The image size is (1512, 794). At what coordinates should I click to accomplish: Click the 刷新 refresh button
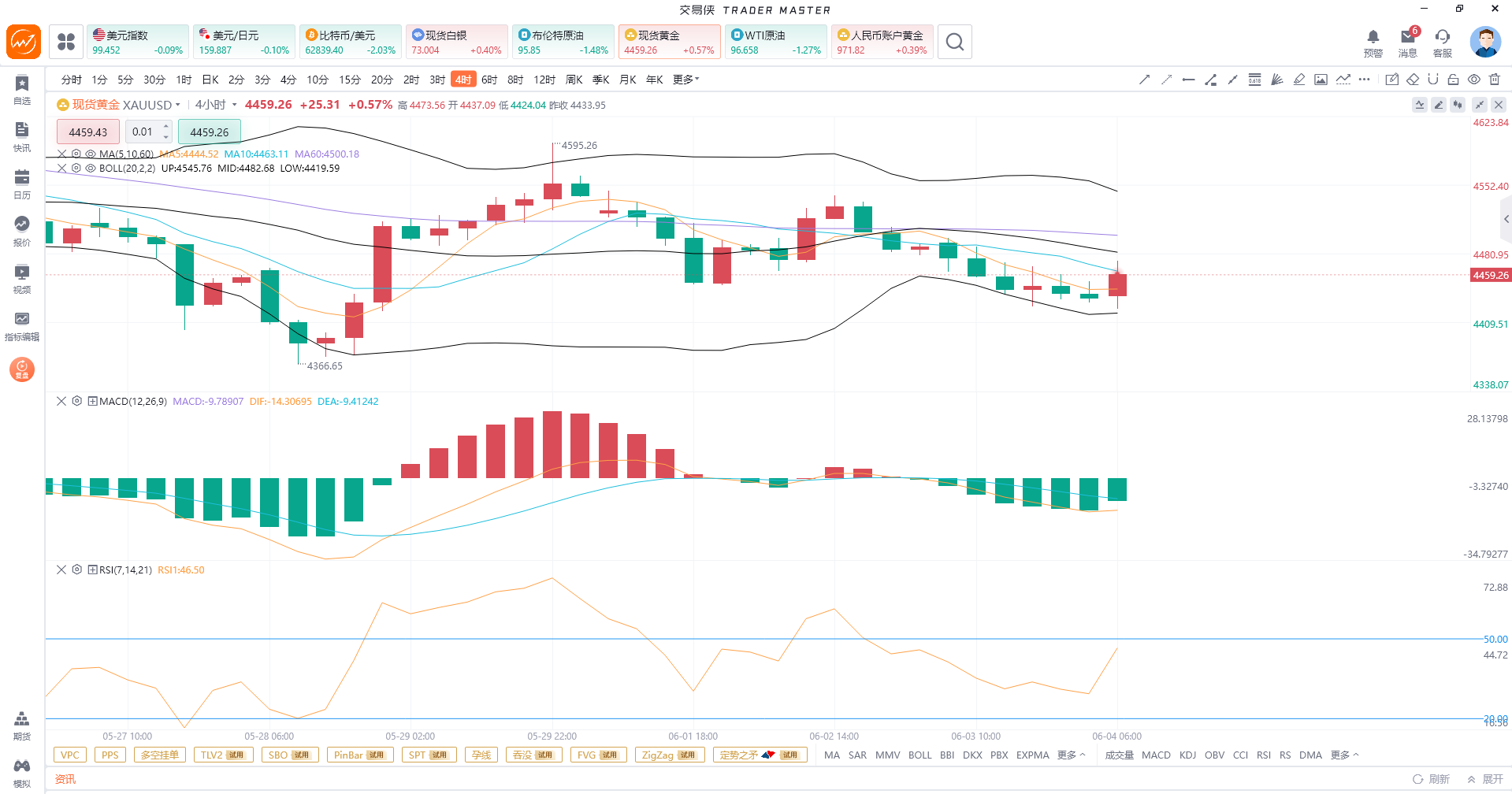pos(1431,779)
